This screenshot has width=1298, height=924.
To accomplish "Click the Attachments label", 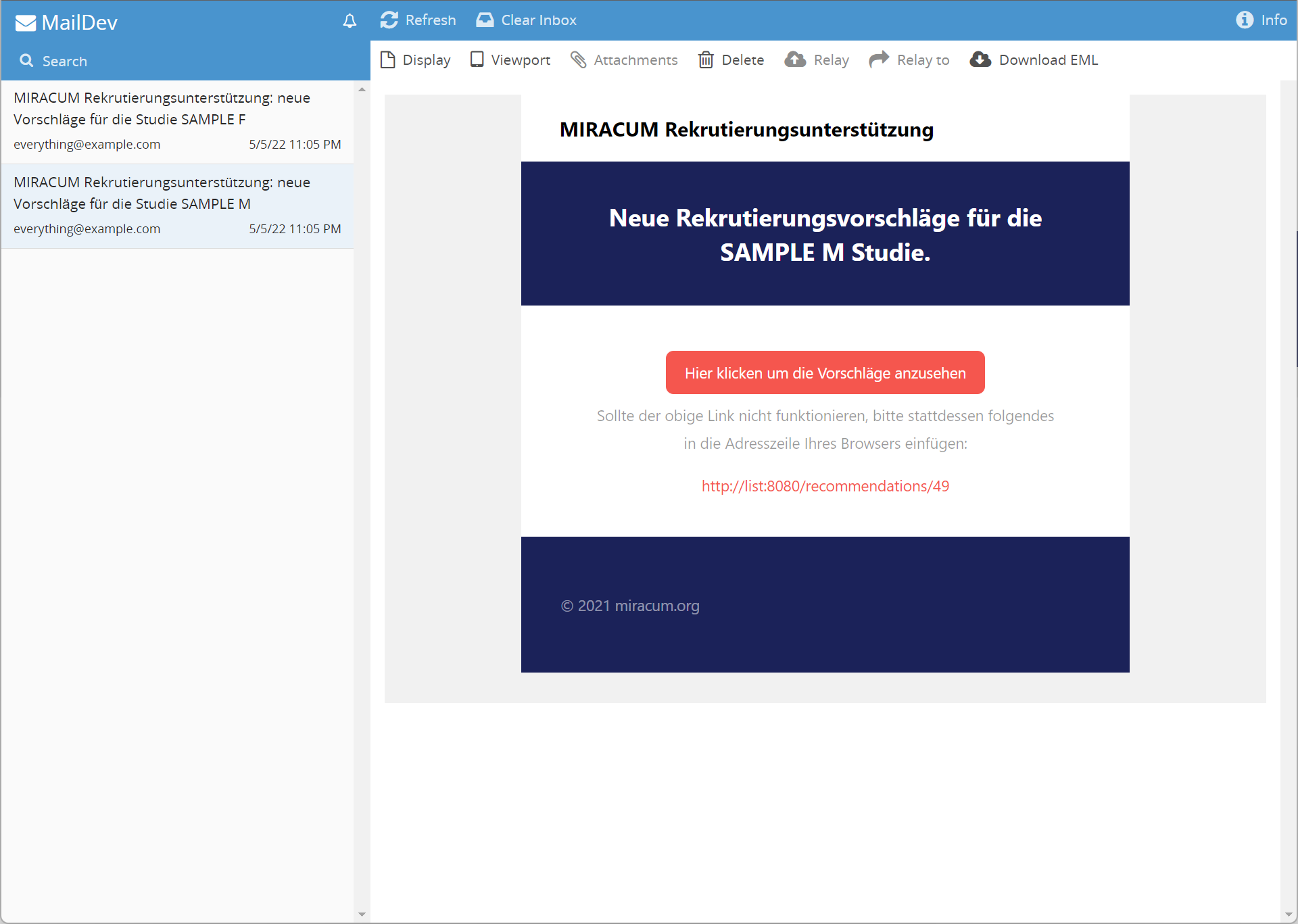I will click(635, 59).
